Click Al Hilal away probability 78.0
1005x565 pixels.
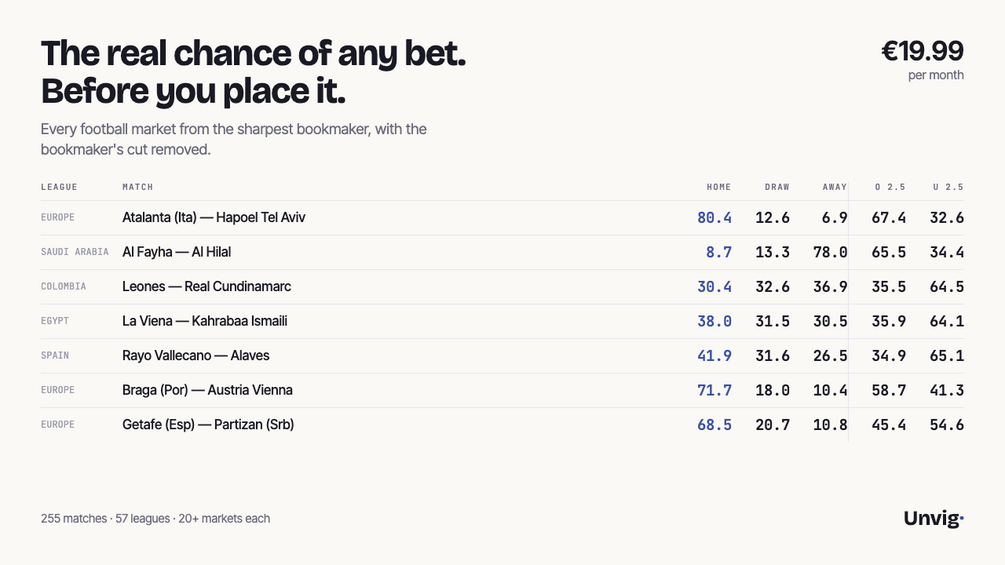pos(830,252)
